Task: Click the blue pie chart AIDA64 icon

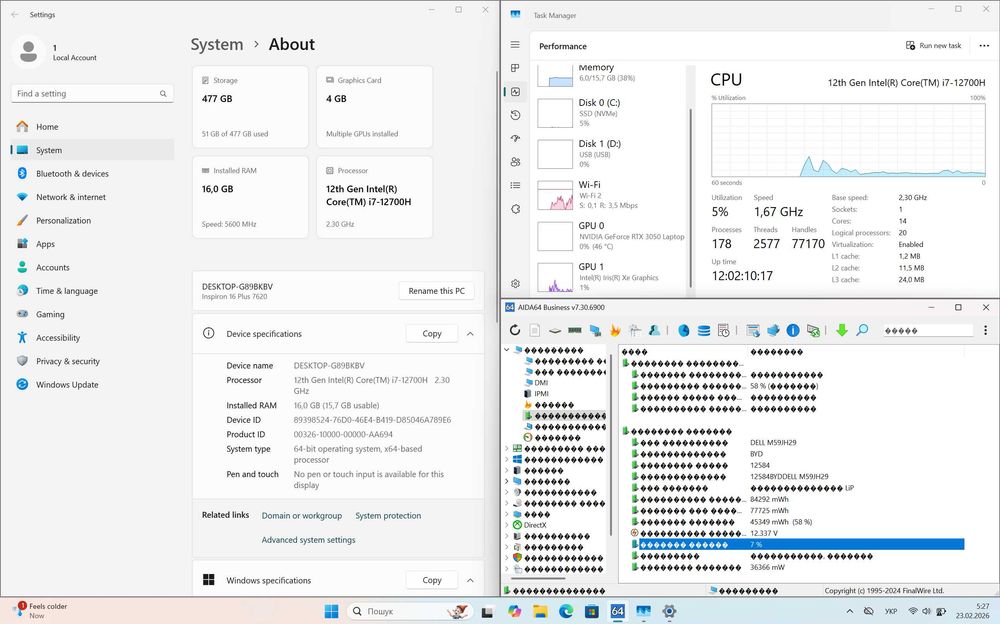Action: coord(684,330)
